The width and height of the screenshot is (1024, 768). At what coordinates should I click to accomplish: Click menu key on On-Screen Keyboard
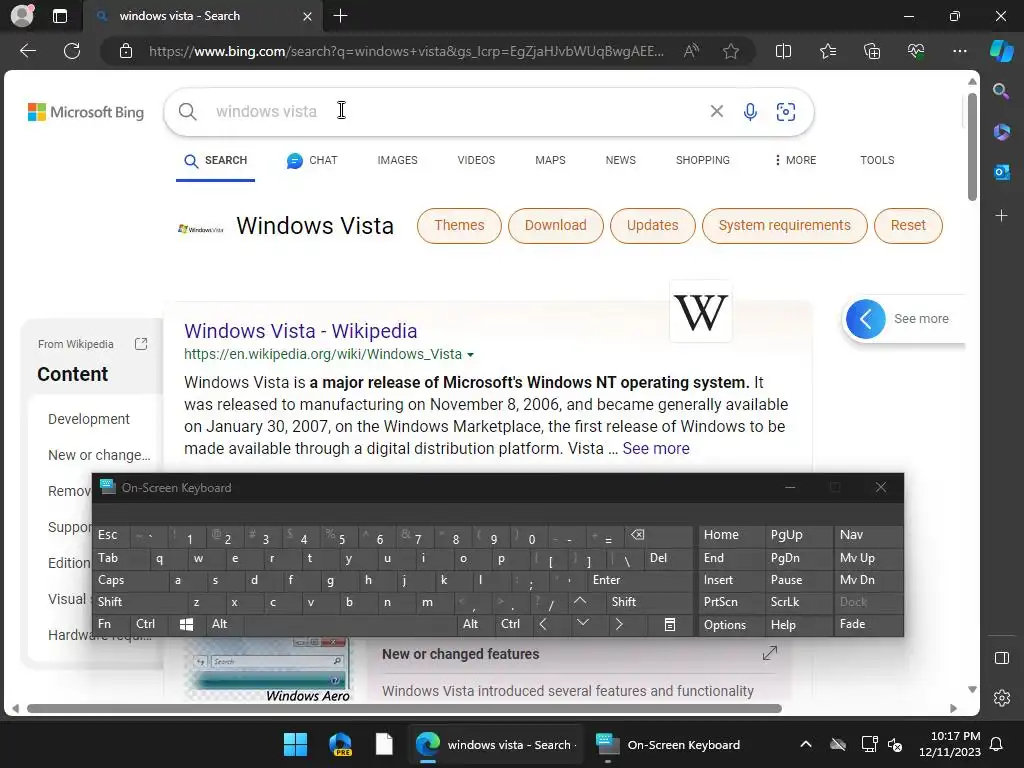coord(669,624)
